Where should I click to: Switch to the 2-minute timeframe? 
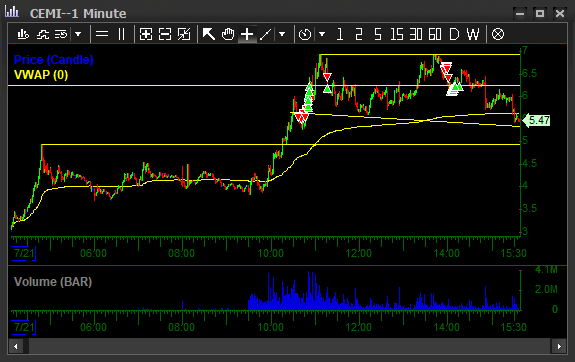pos(359,34)
